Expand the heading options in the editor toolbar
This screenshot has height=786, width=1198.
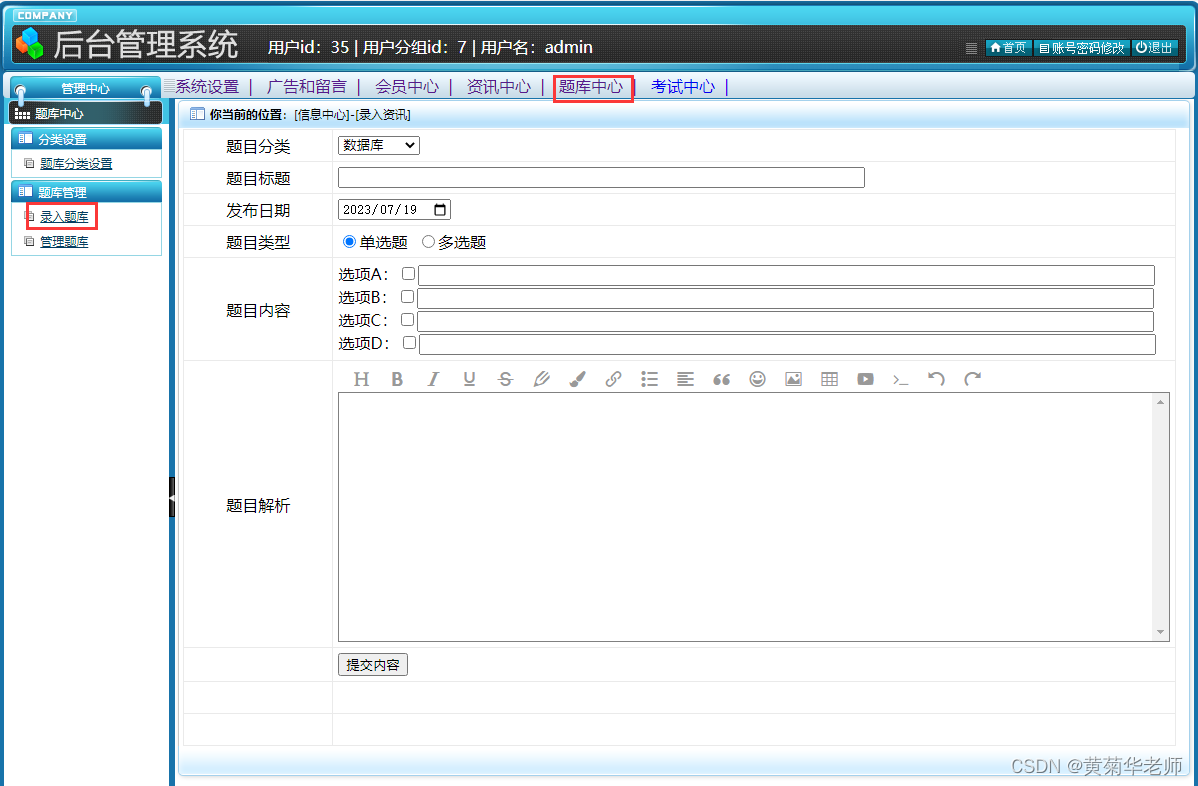361,379
